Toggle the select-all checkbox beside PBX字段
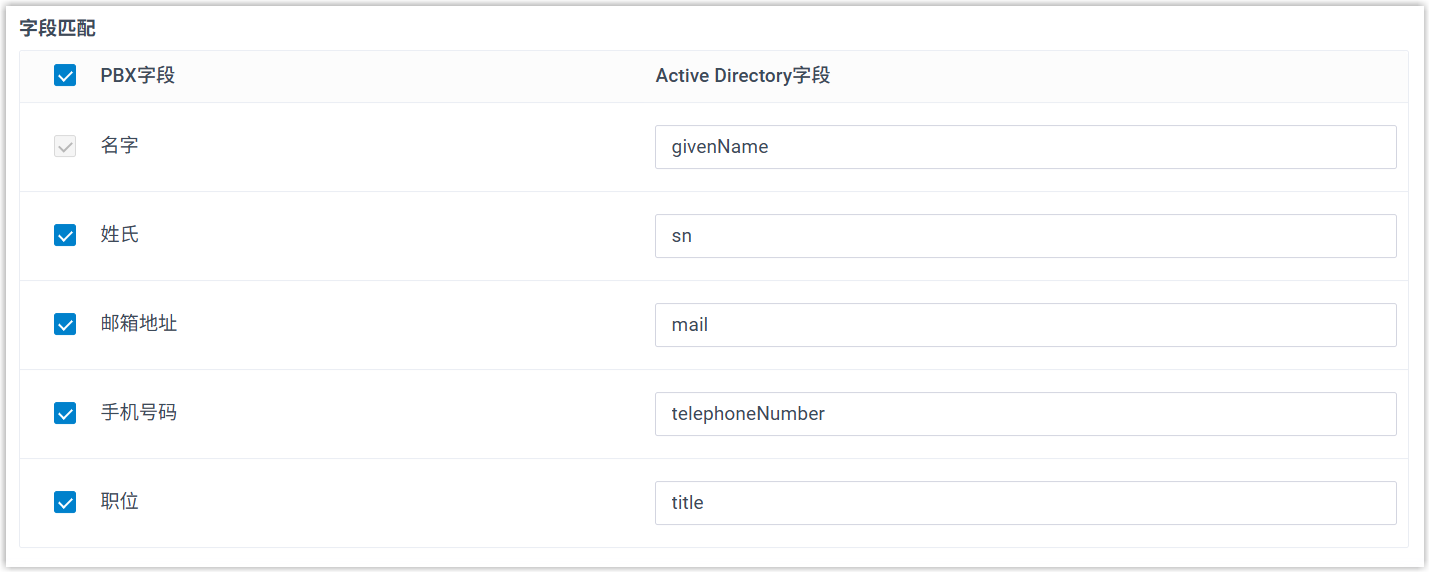The width and height of the screenshot is (1430, 573). click(x=65, y=76)
